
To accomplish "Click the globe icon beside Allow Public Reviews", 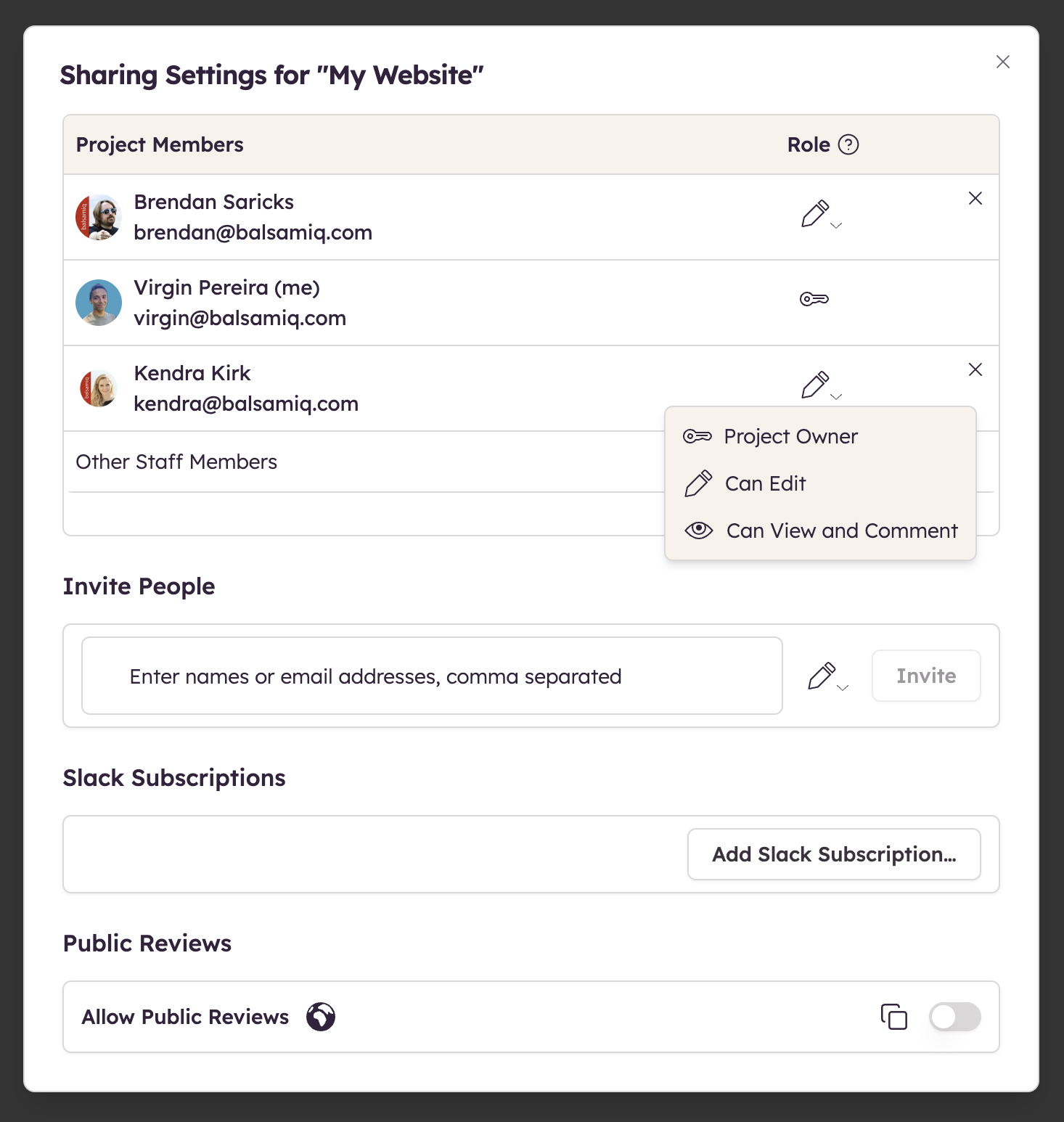I will click(x=320, y=1017).
